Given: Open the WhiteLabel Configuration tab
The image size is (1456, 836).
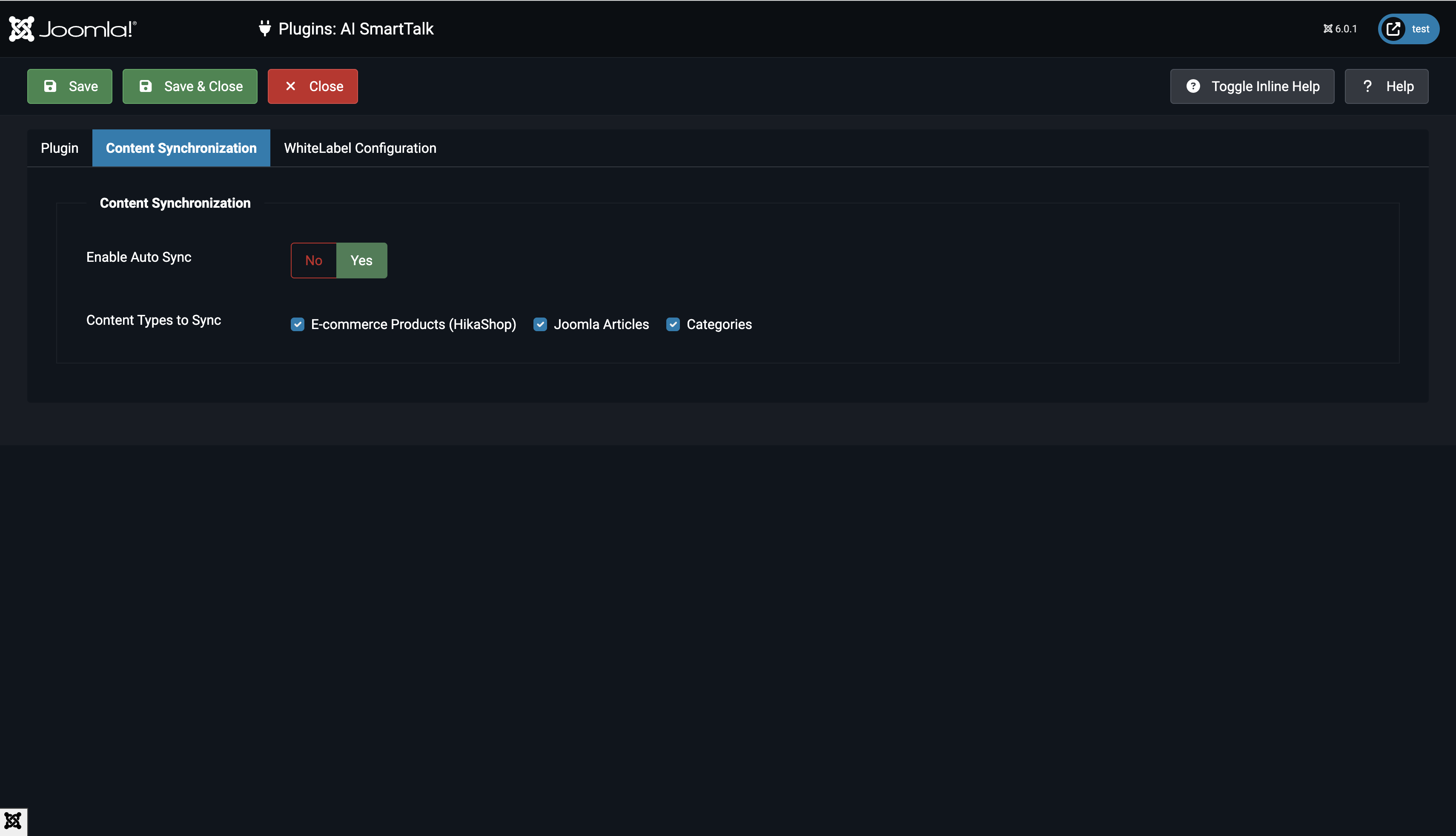Looking at the screenshot, I should click(359, 148).
